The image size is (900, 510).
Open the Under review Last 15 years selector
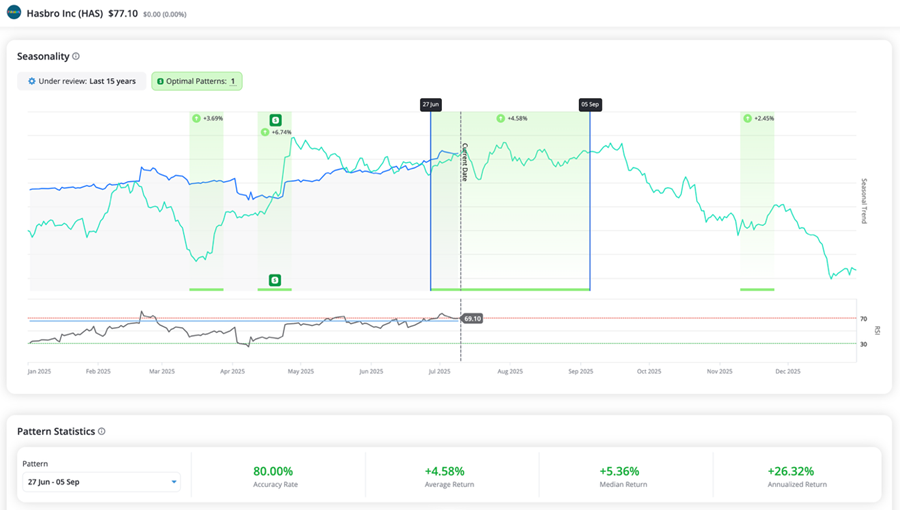(81, 81)
